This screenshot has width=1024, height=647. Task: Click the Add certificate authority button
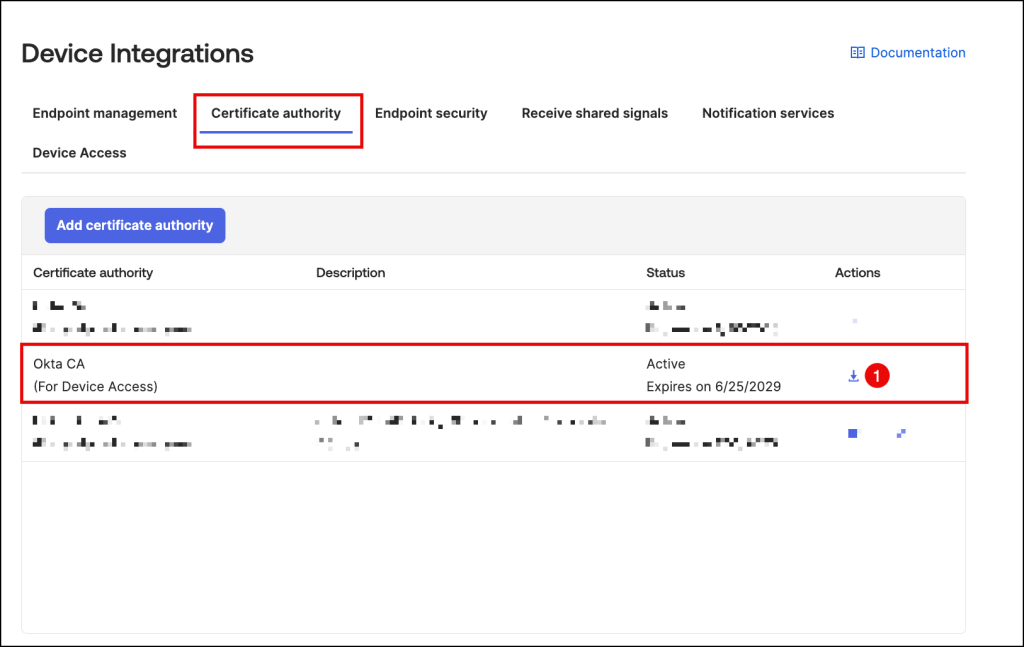point(135,225)
